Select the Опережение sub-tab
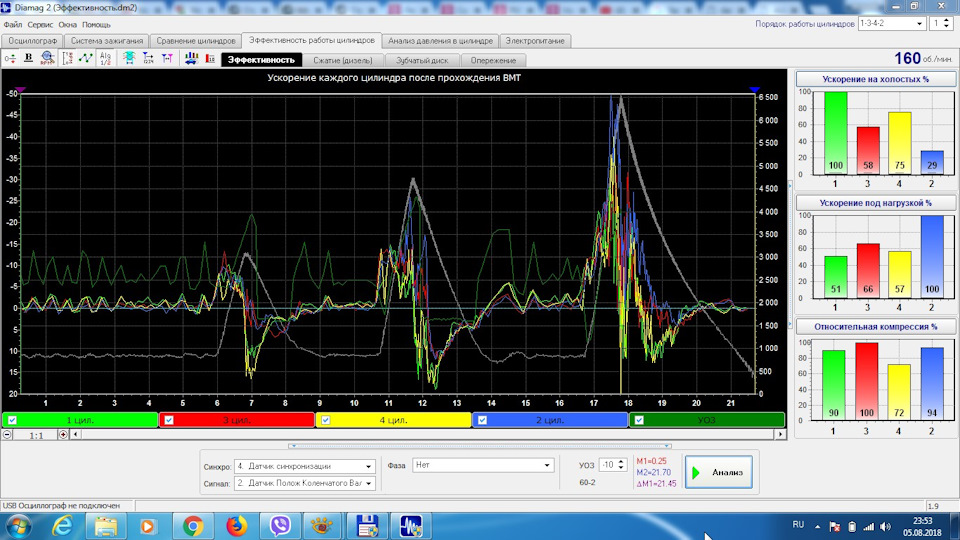The image size is (960, 540). tap(493, 60)
